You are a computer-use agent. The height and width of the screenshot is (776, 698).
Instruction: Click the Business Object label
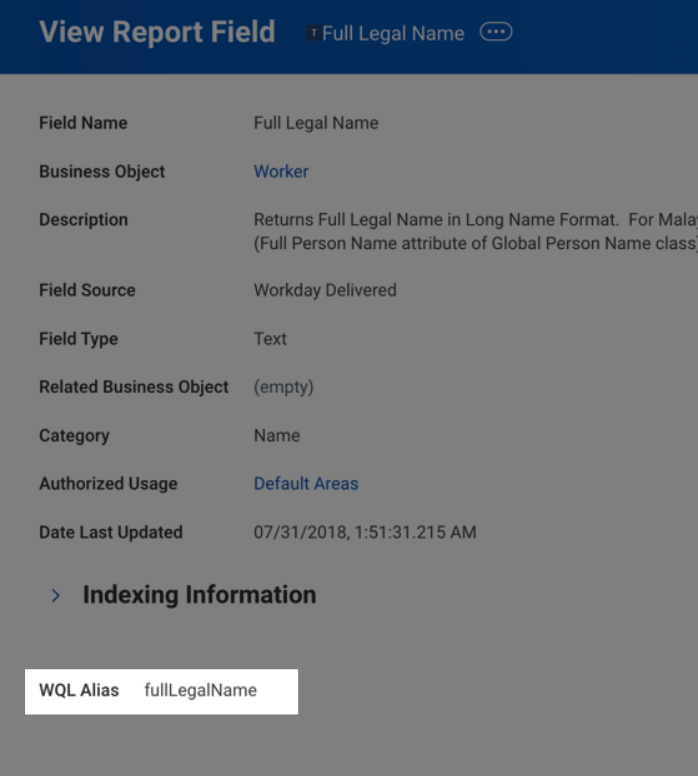coord(102,171)
